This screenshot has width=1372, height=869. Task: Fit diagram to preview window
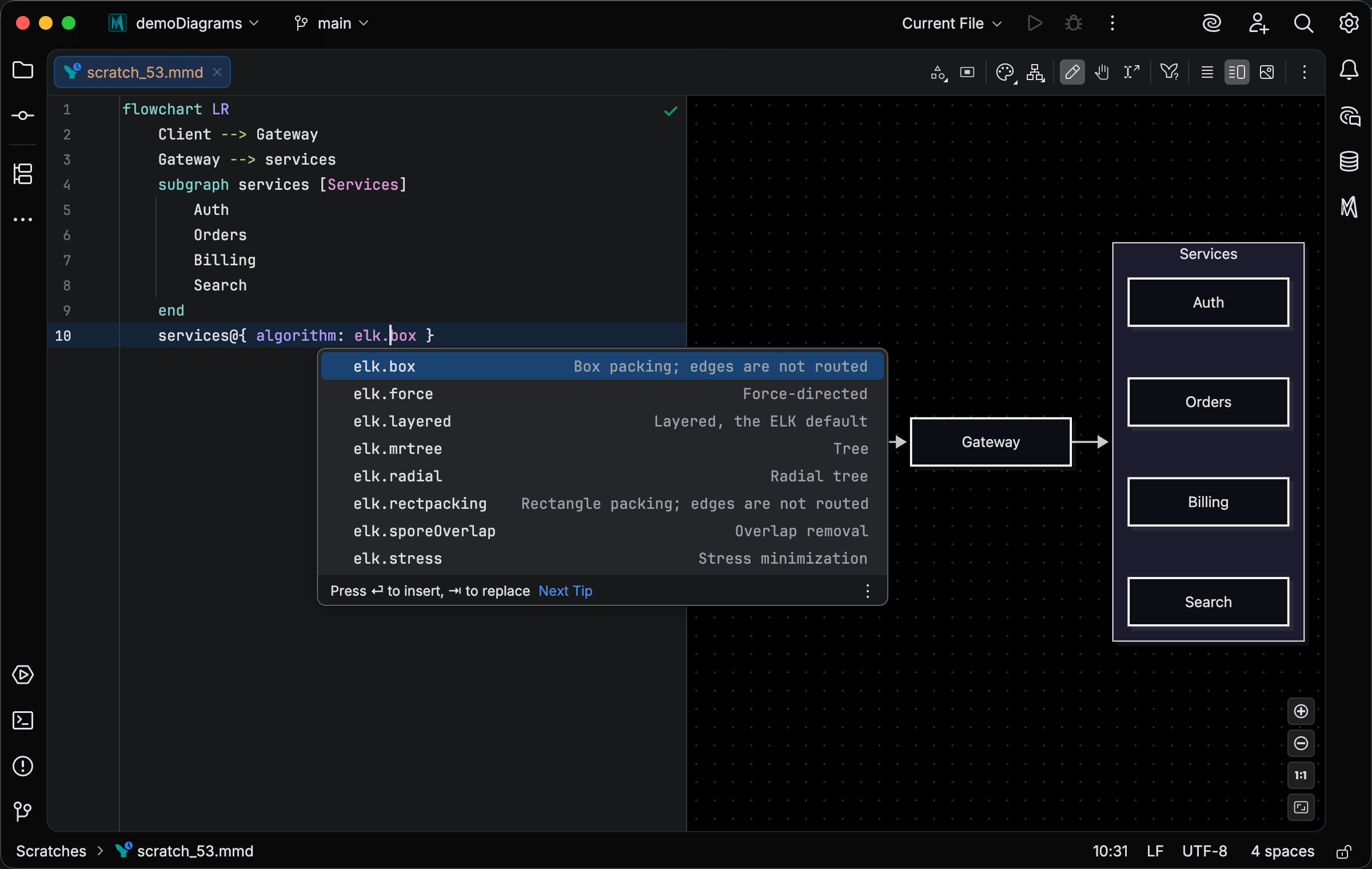1301,807
